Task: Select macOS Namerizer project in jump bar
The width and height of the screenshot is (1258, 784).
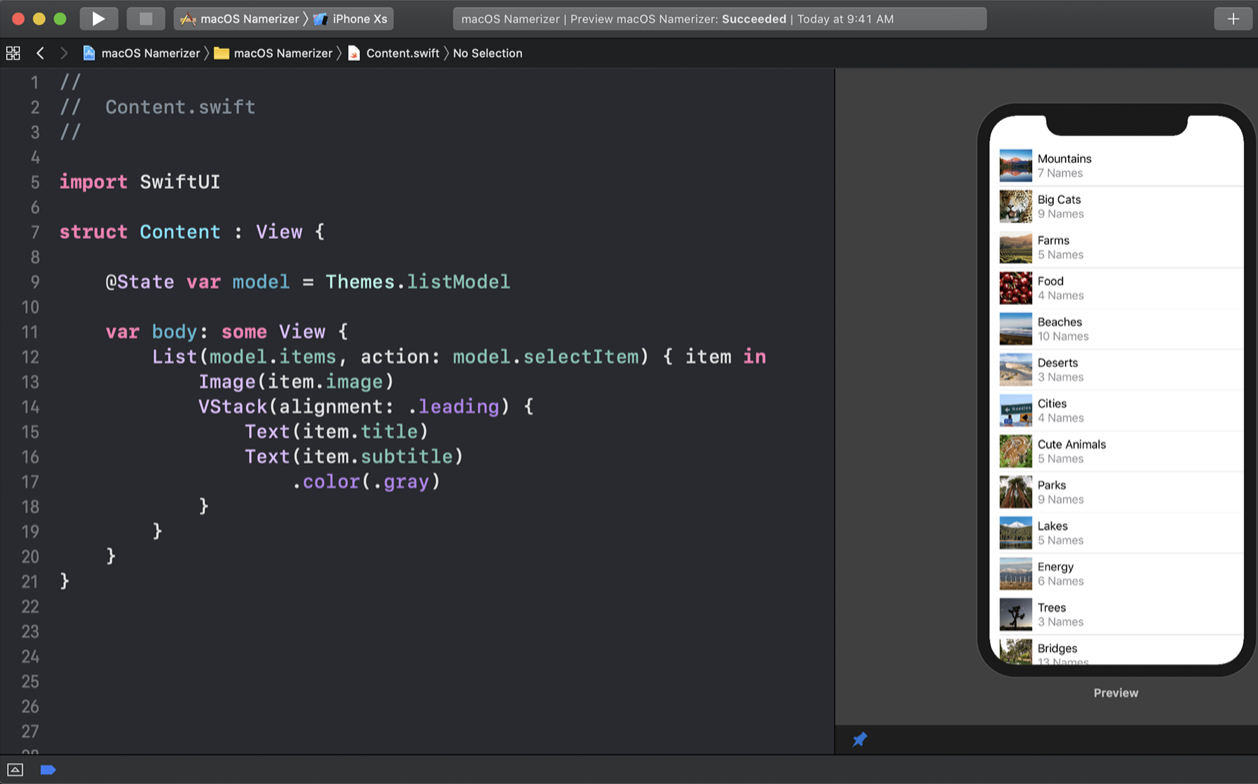Action: (x=141, y=53)
